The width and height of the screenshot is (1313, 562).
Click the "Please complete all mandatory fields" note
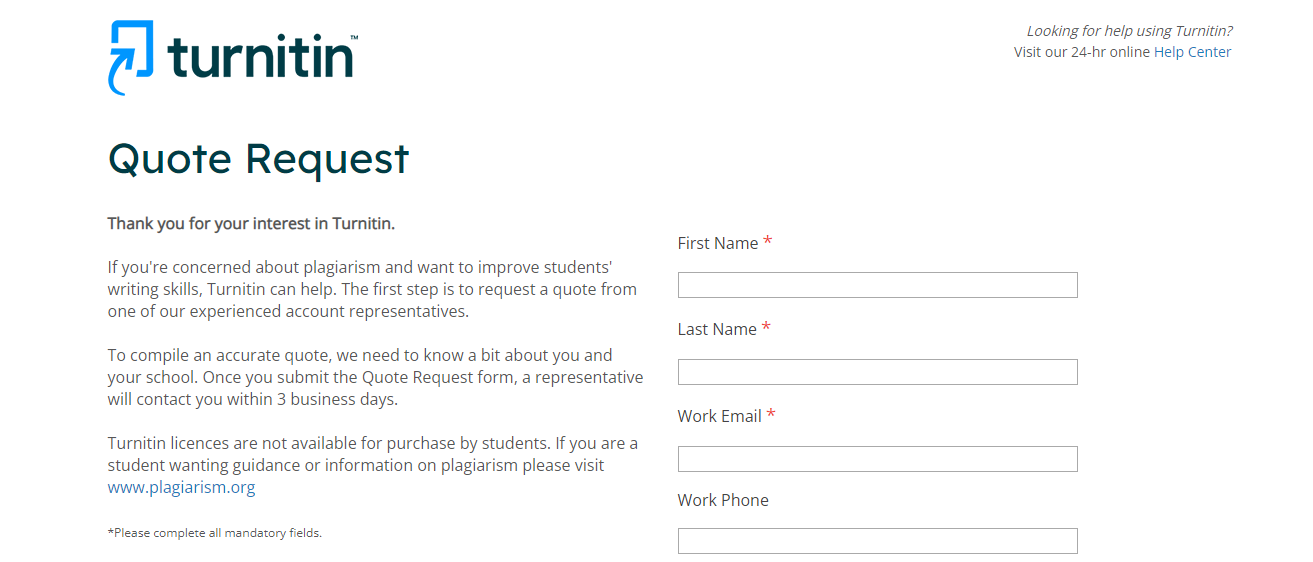click(x=215, y=533)
